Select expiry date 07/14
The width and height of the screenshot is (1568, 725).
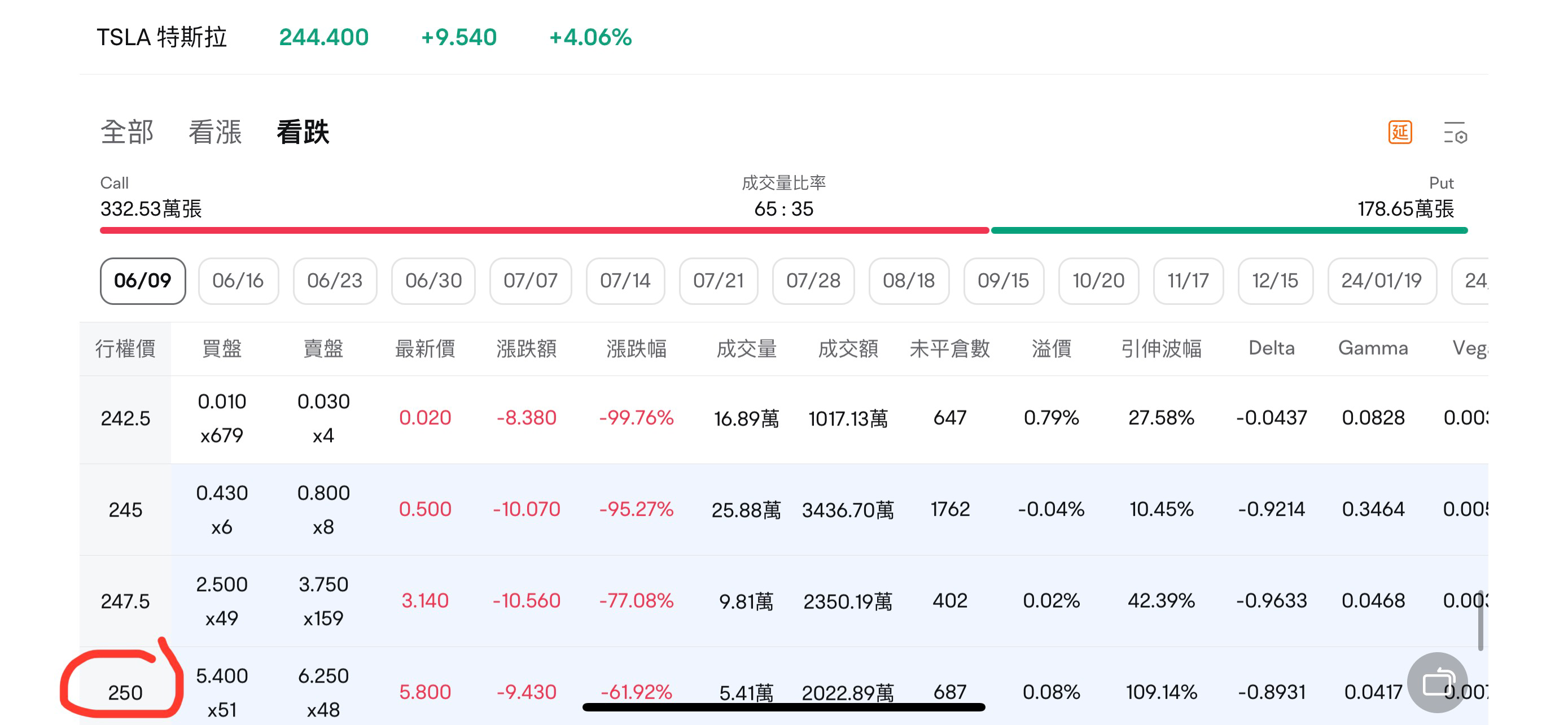[x=625, y=281]
